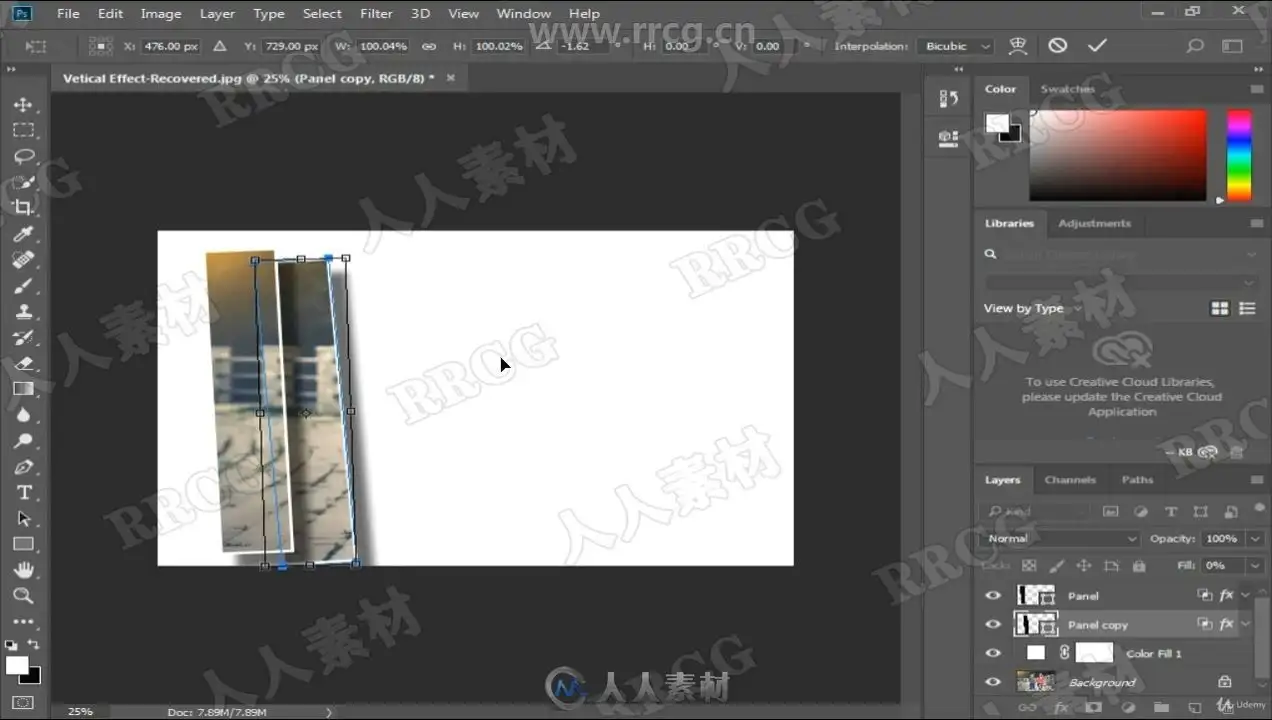Click the search magnifier in options bar
1272x720 pixels.
1194,46
